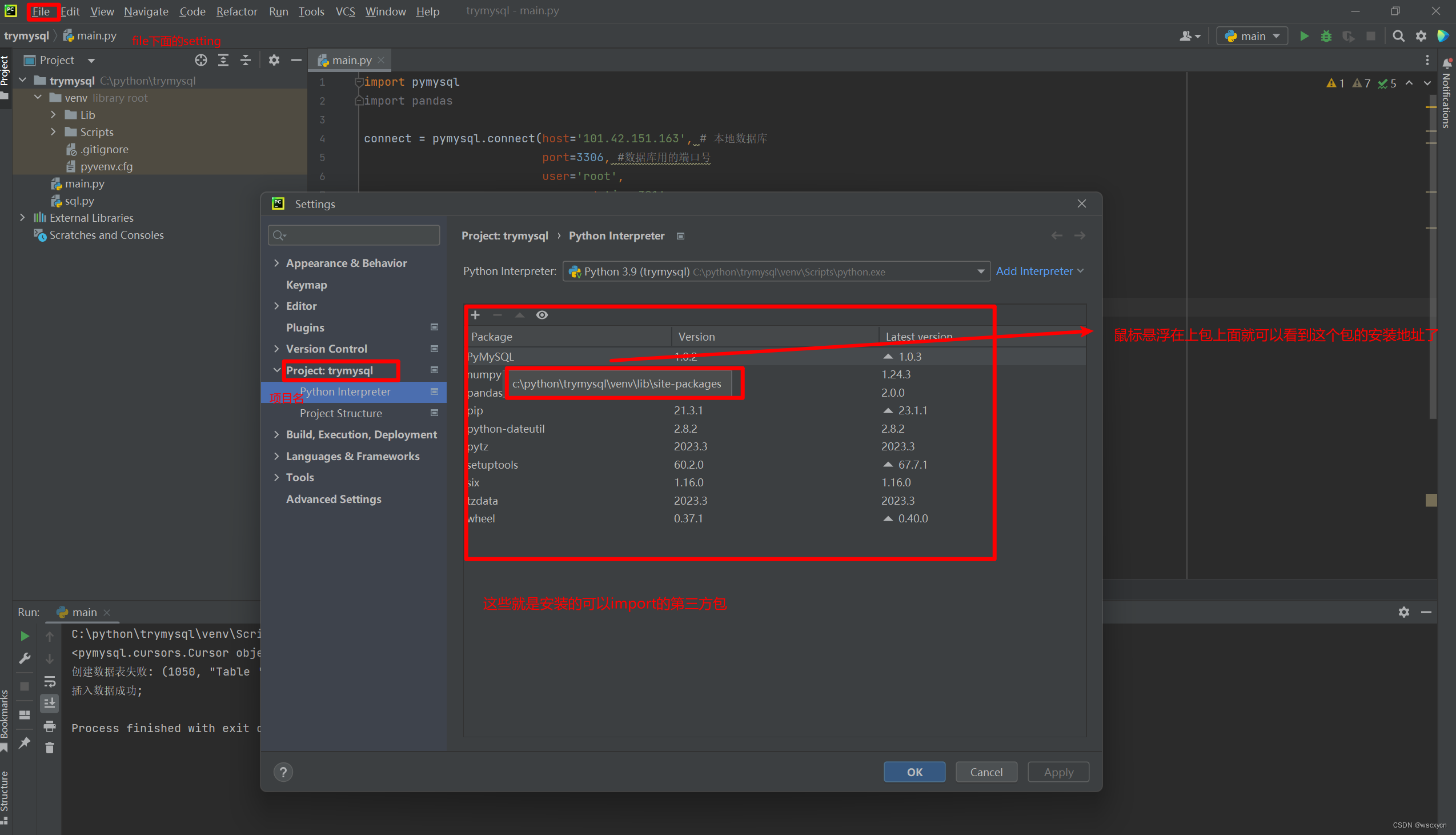Open the Refactor menu

pos(236,11)
